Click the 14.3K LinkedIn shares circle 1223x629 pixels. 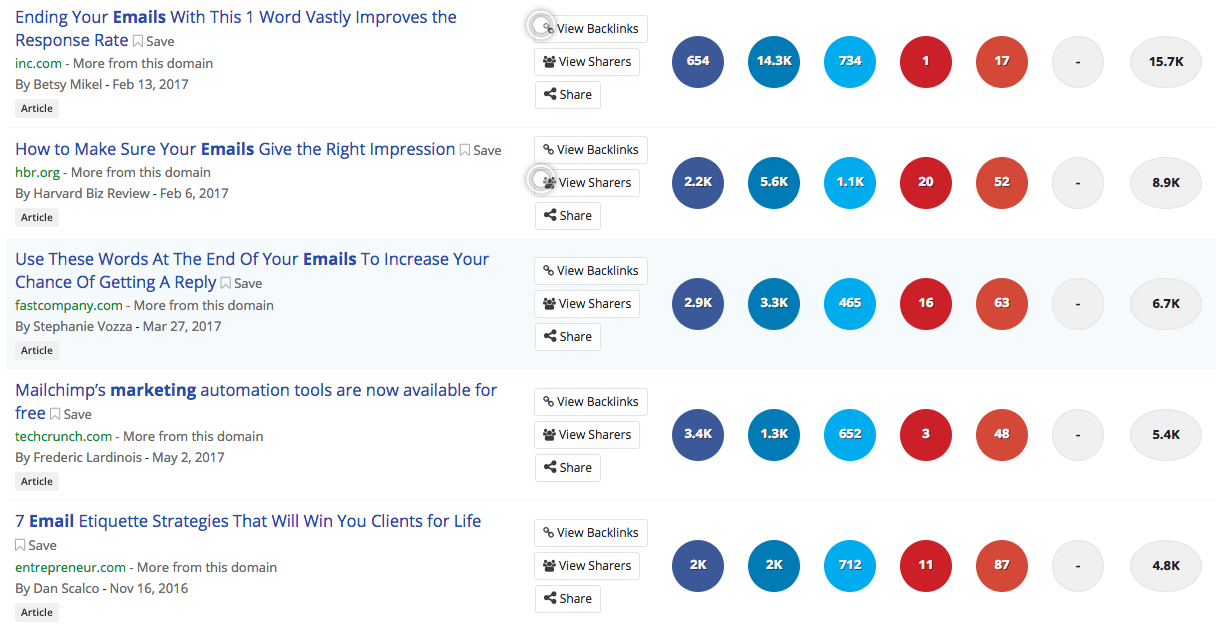click(x=774, y=61)
